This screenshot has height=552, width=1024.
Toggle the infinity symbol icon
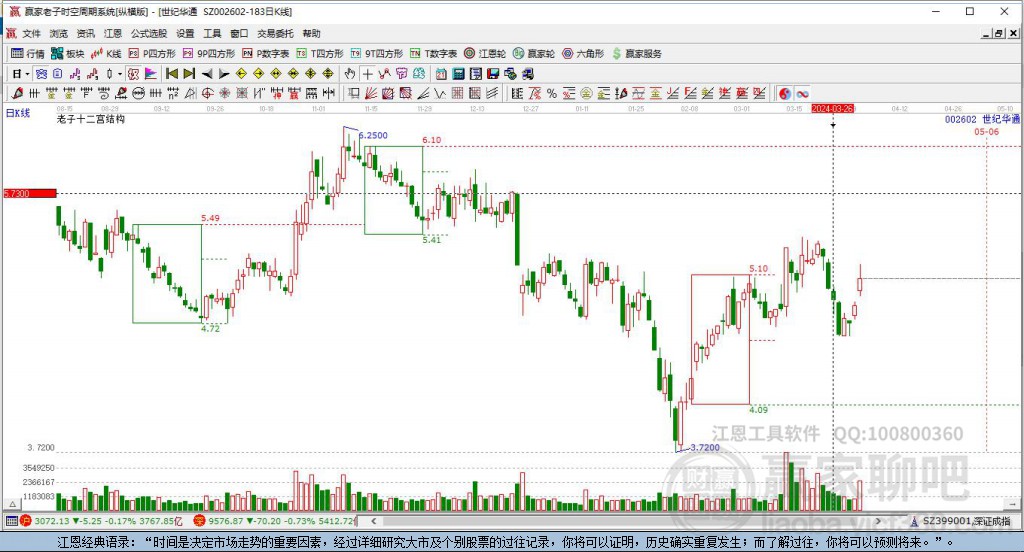pyautogui.click(x=803, y=93)
